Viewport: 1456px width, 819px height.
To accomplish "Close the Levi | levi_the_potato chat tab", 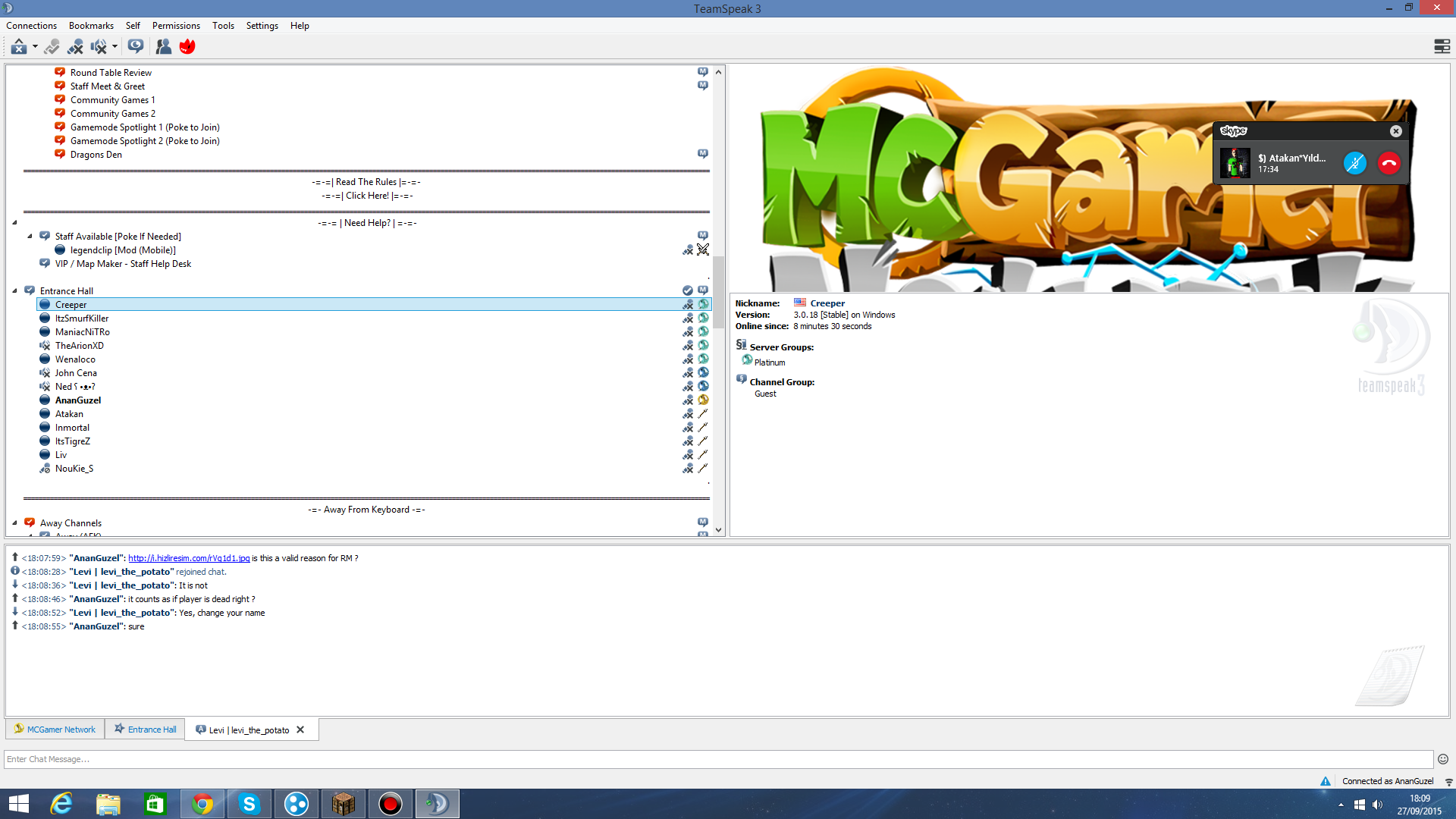I will tap(300, 730).
